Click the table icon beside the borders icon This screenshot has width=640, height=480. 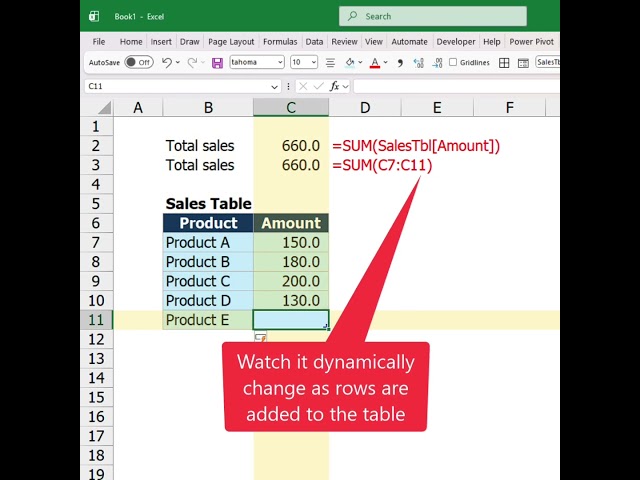coord(523,62)
